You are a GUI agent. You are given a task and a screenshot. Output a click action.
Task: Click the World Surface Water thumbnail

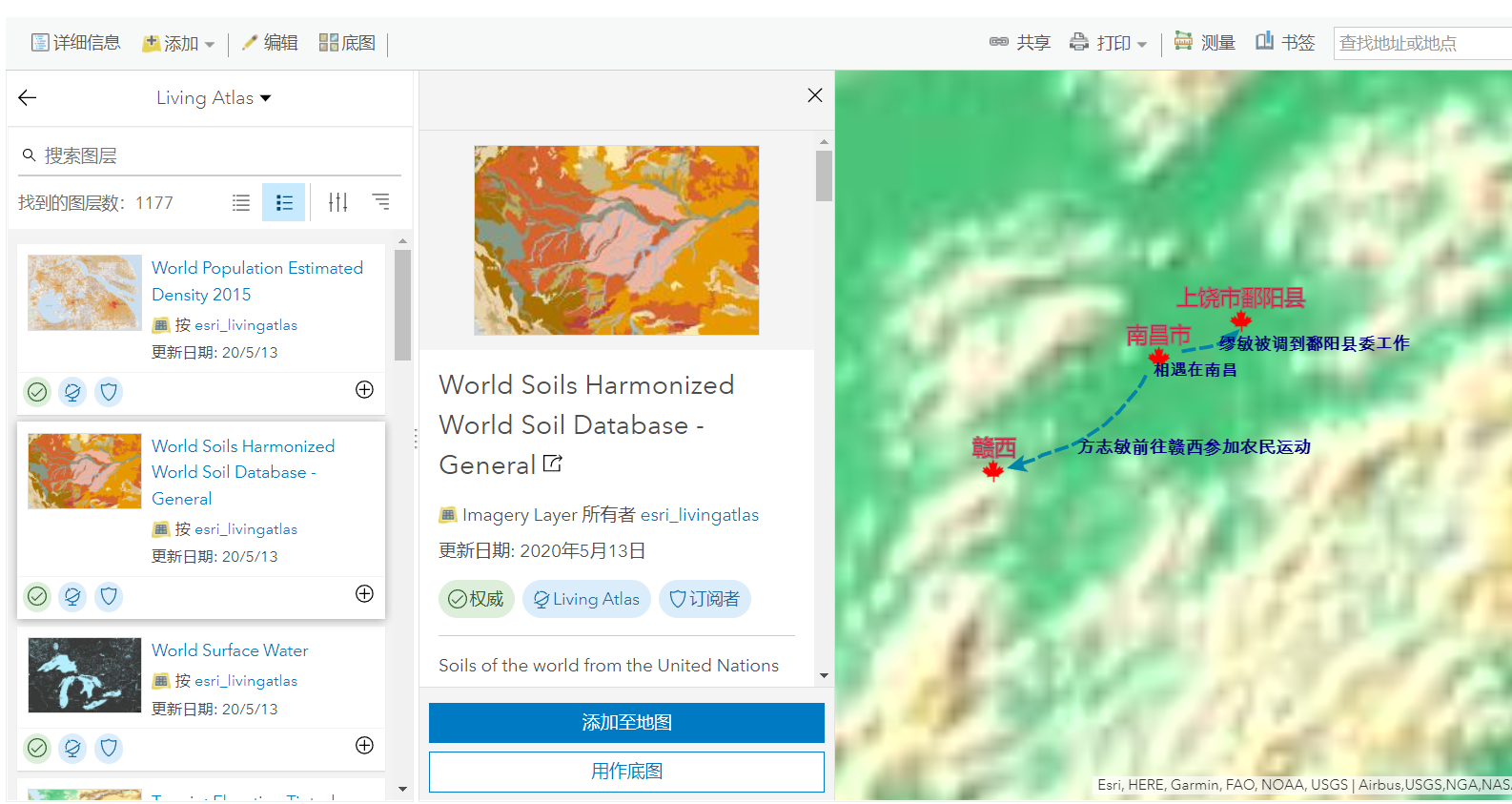(85, 675)
